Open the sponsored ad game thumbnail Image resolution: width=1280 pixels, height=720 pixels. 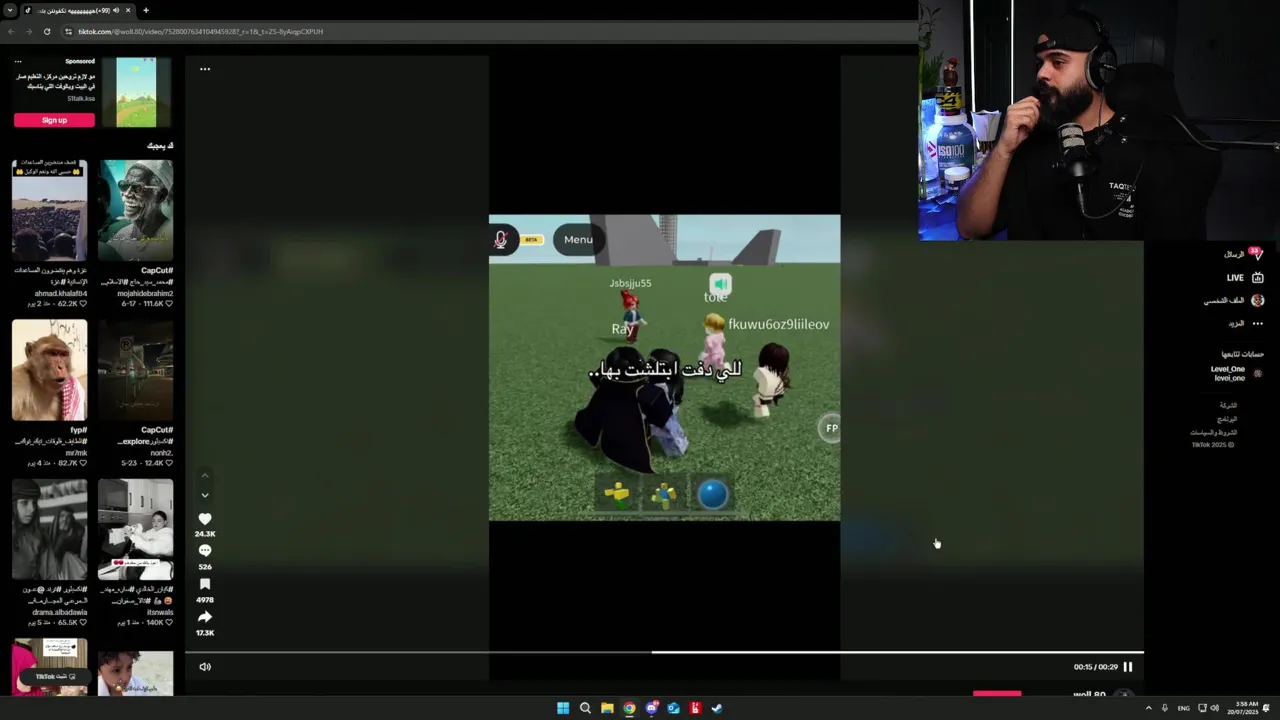[136, 92]
